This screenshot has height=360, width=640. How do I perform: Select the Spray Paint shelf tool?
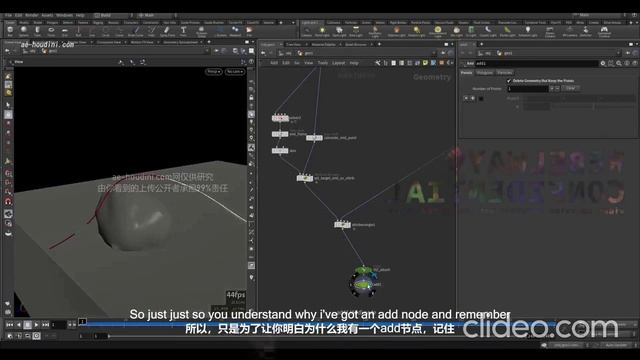tap(167, 31)
